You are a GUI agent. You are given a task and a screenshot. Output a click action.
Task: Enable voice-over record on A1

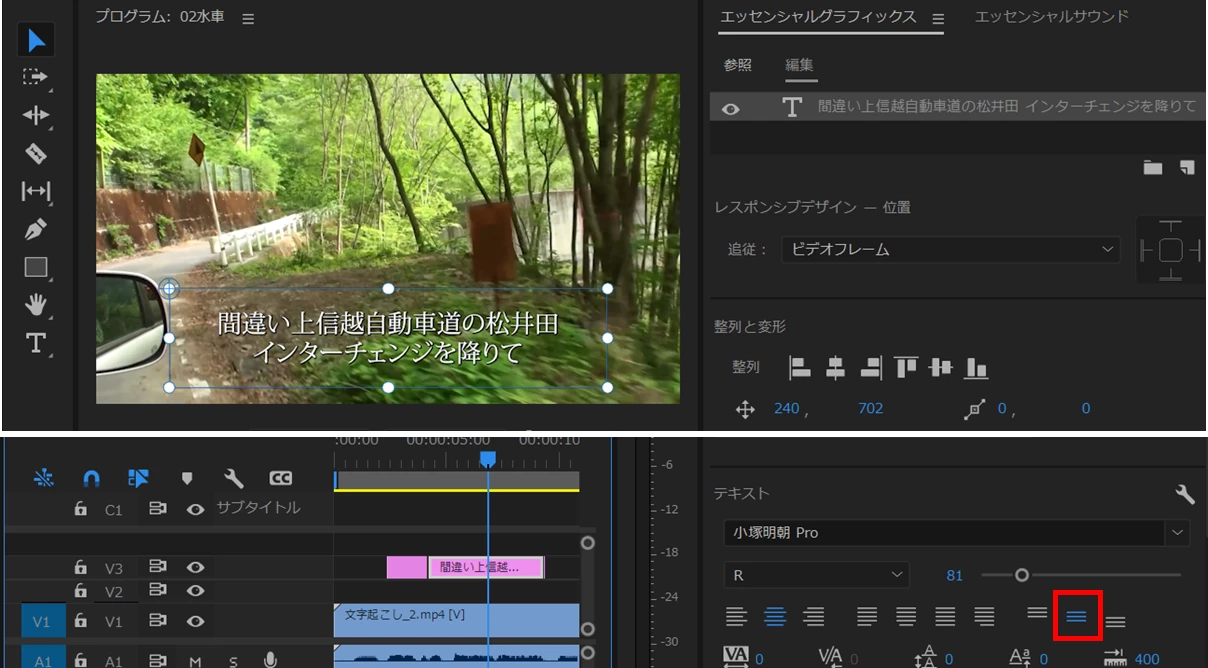[x=270, y=659]
